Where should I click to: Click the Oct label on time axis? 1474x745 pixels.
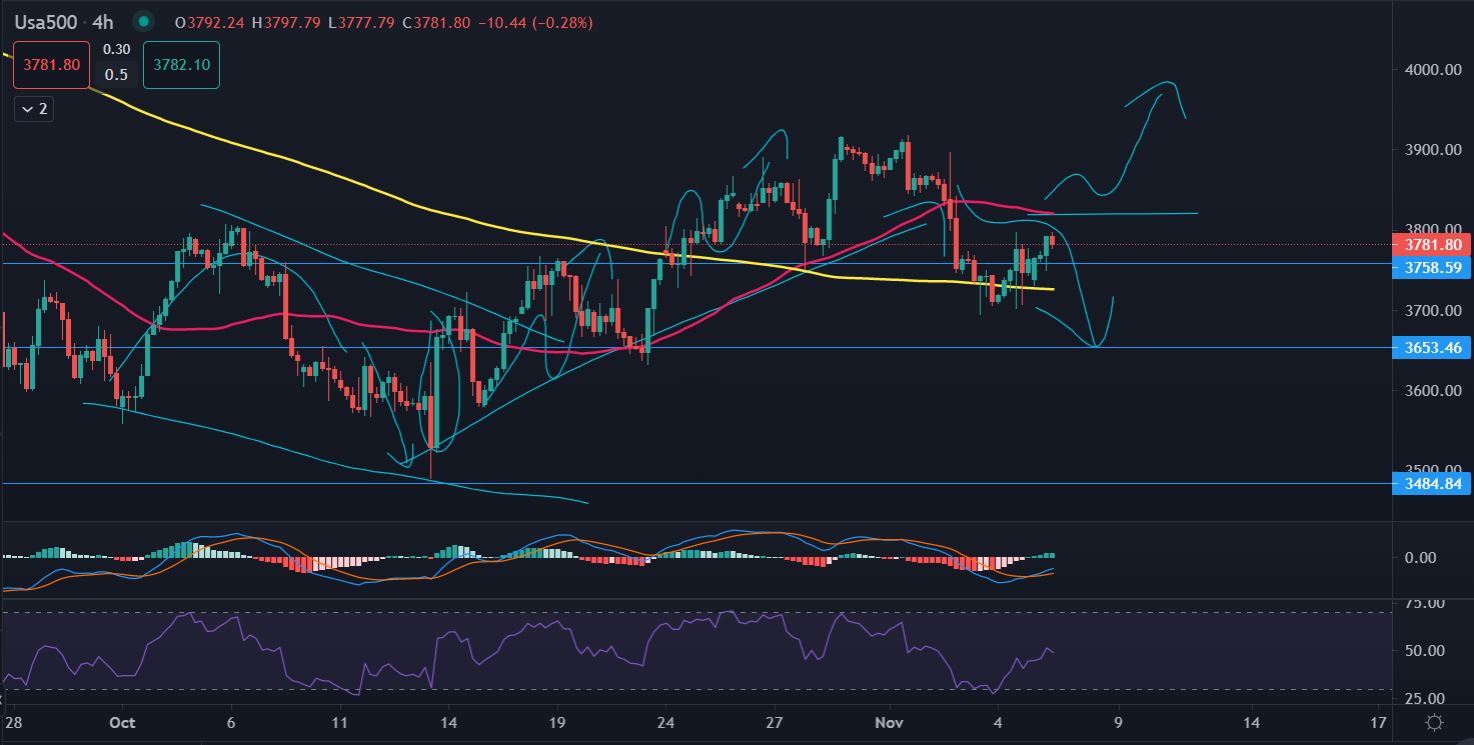[122, 722]
